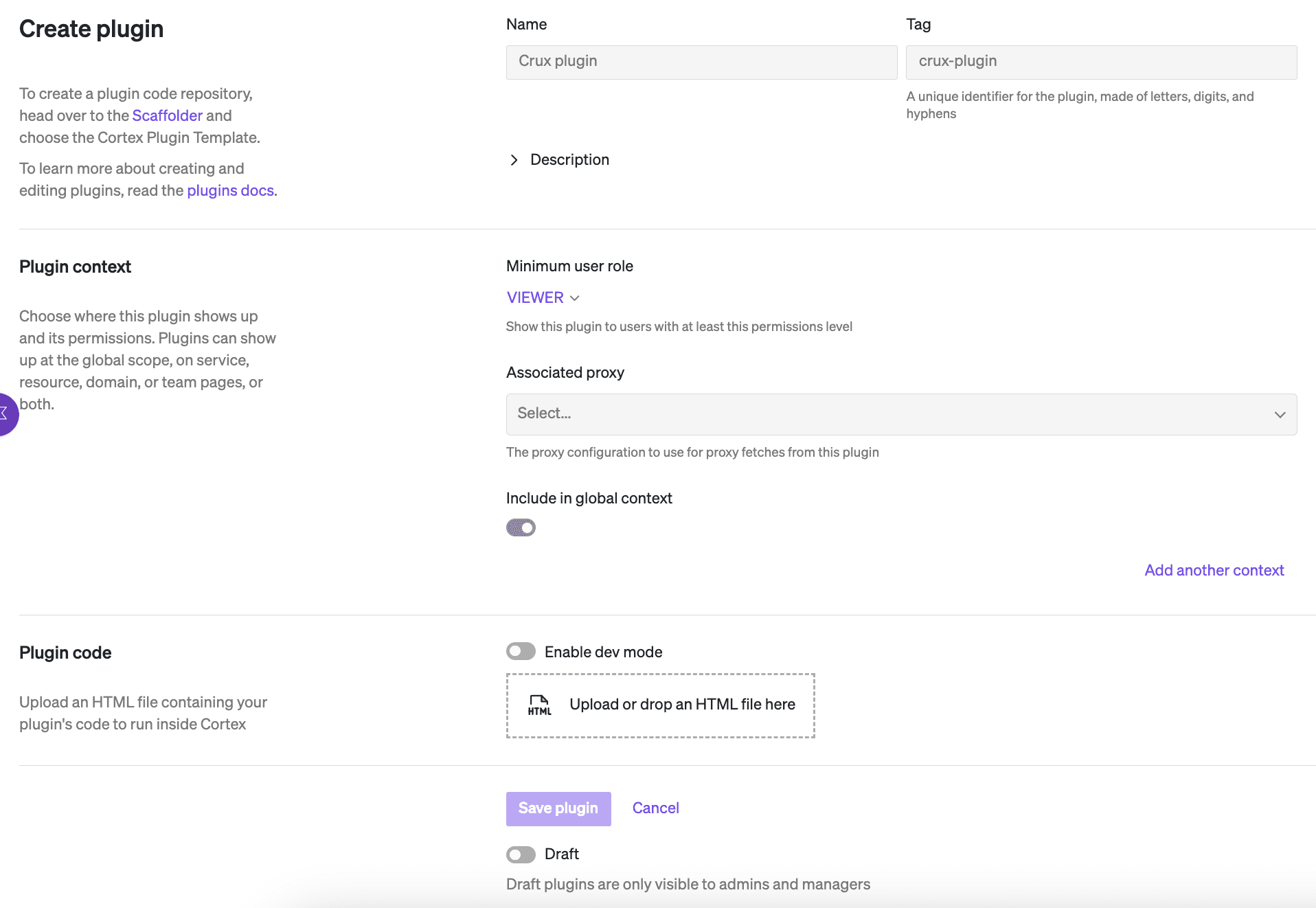Click the chevron arrow next to VIEWER
The height and width of the screenshot is (908, 1316).
pos(575,298)
